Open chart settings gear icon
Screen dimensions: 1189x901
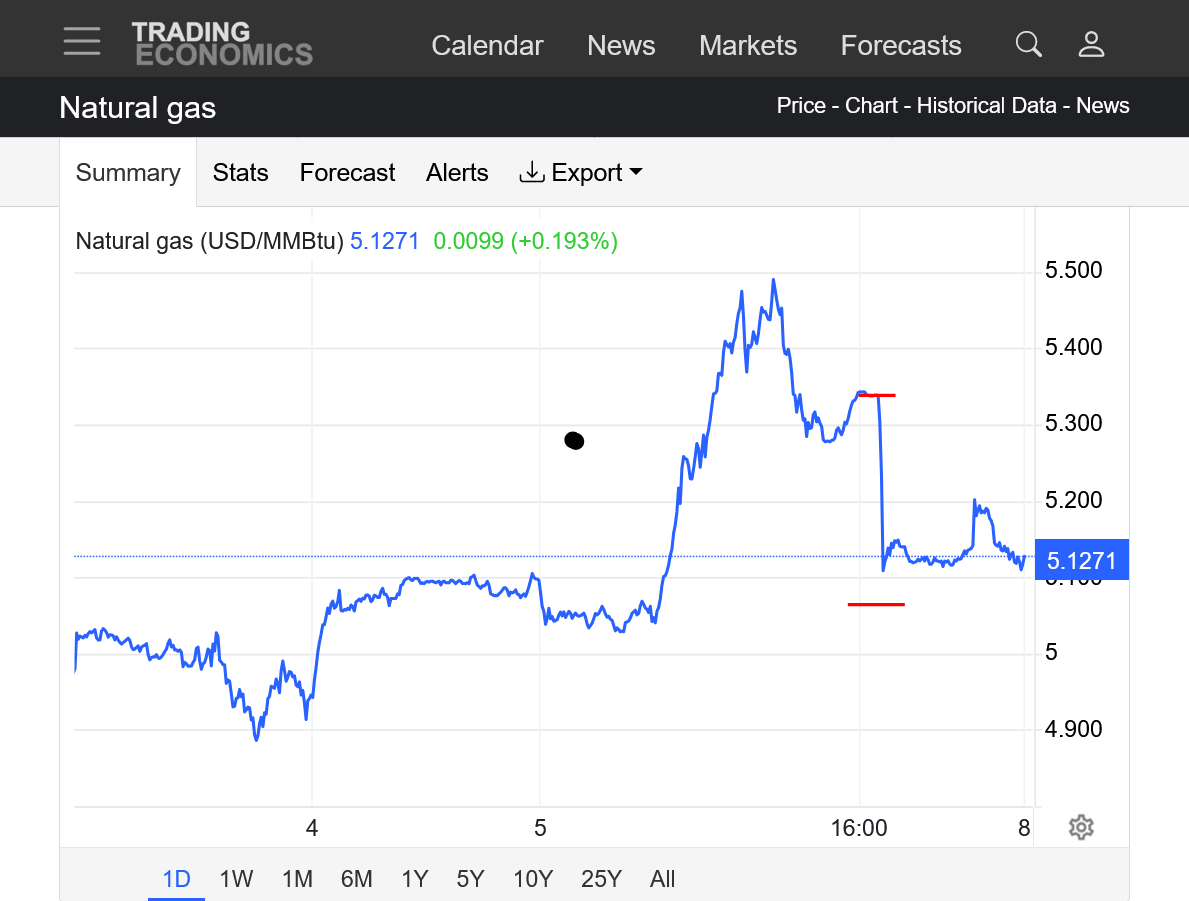[x=1080, y=827]
